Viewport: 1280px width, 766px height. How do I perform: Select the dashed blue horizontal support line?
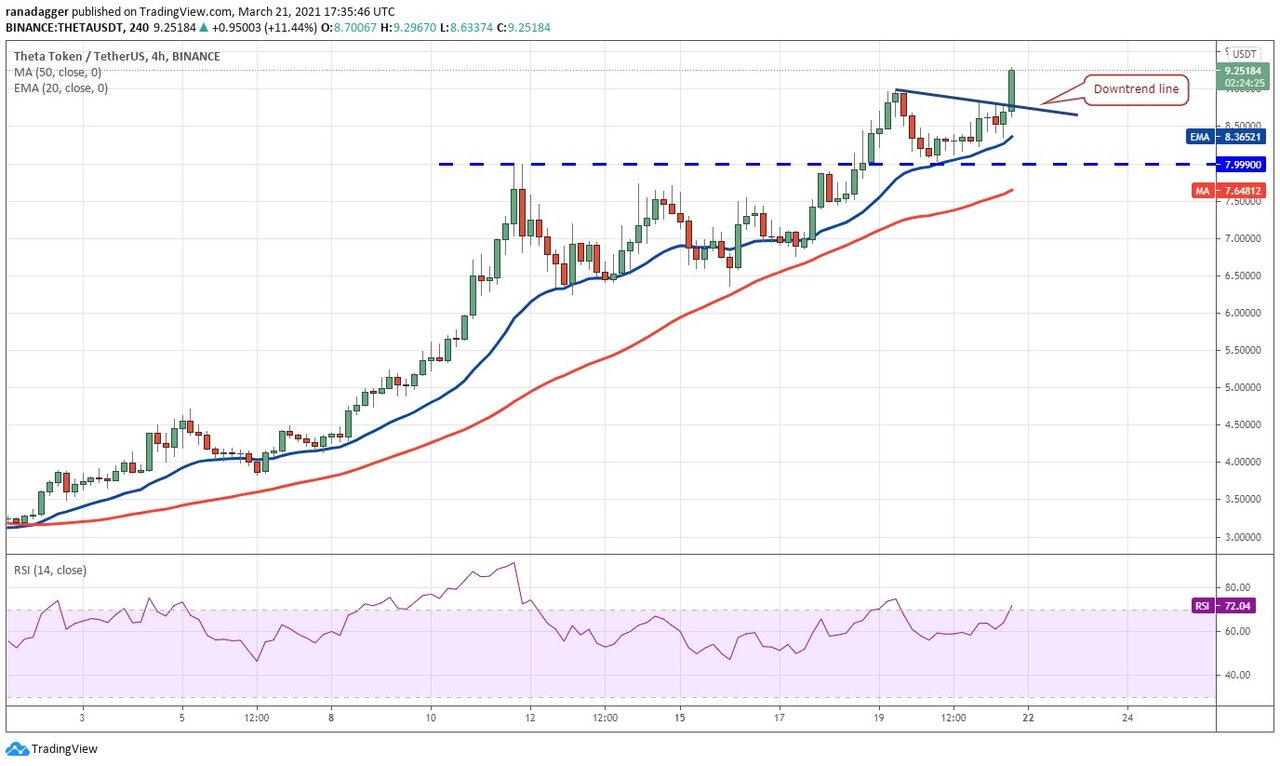tap(650, 164)
